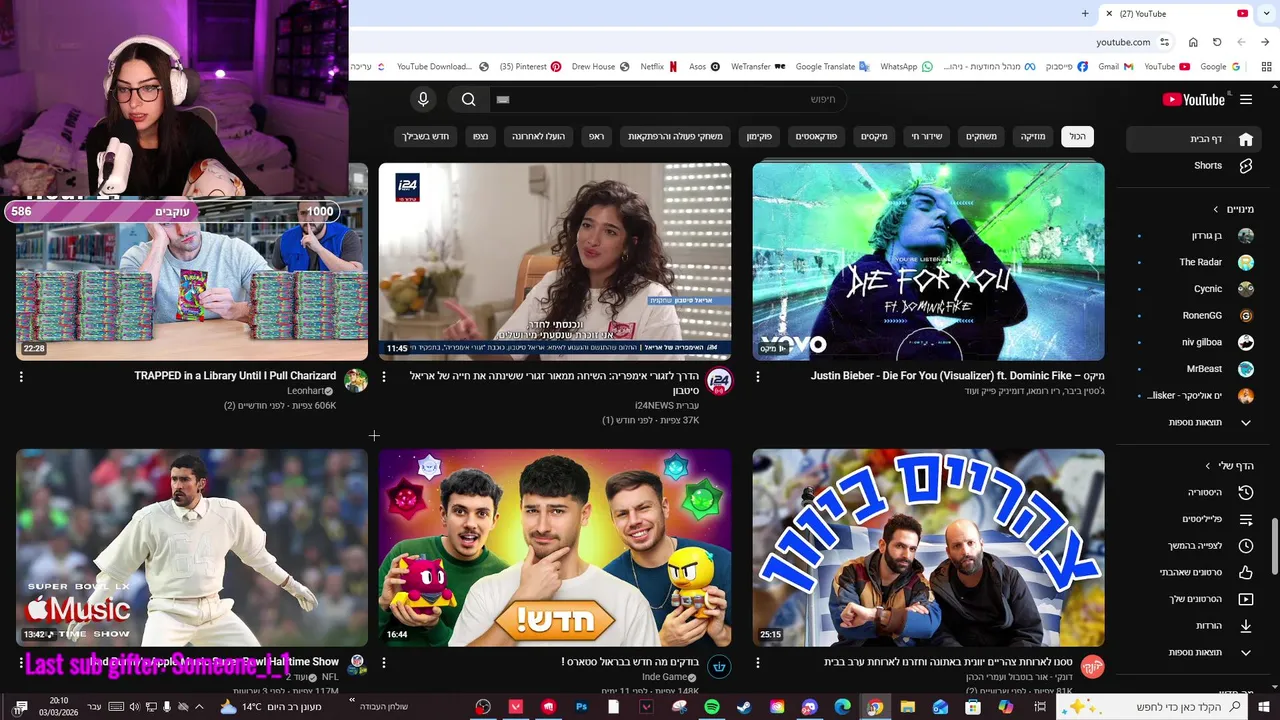The width and height of the screenshot is (1280, 720).
Task: Open דף הבית in sidebar
Action: (1193, 139)
